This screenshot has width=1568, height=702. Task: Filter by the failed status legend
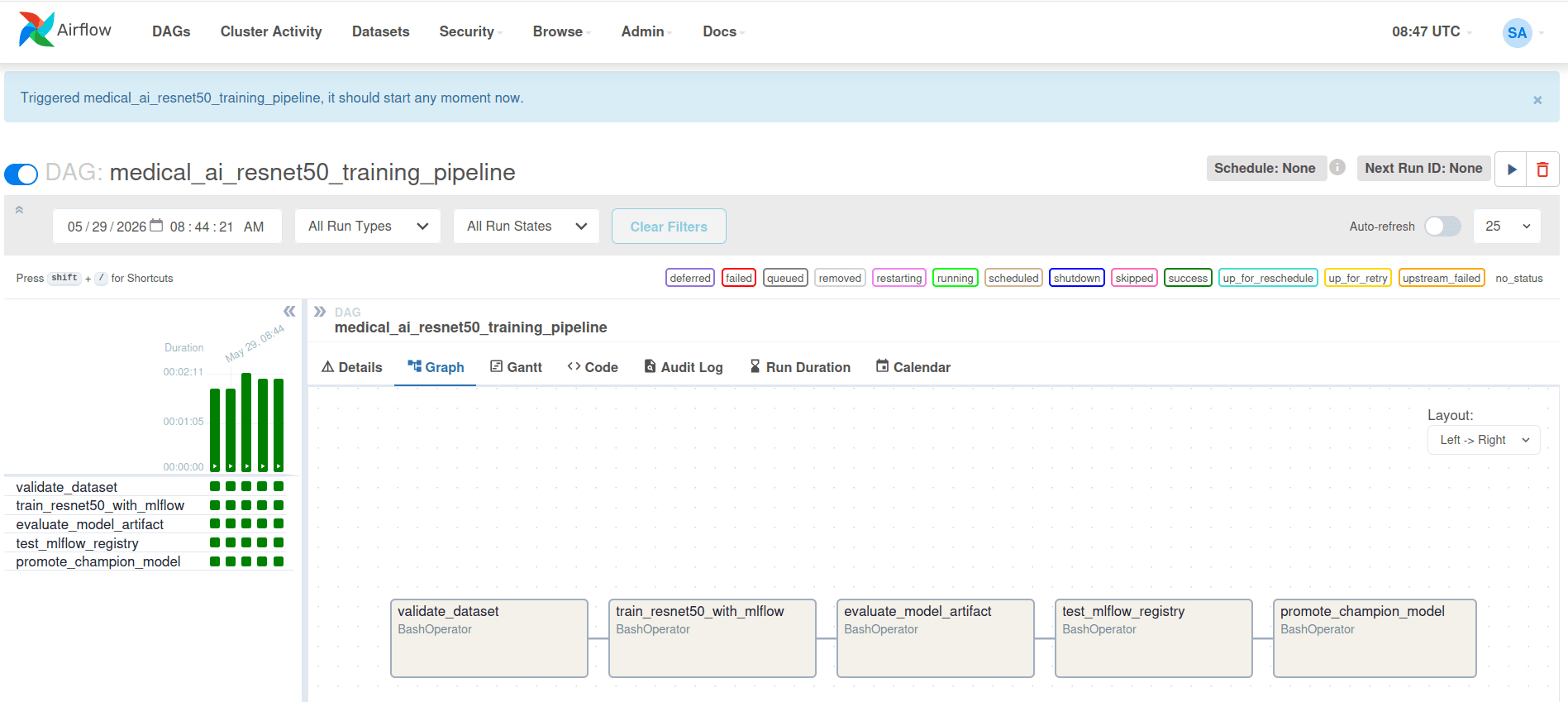[x=739, y=278]
